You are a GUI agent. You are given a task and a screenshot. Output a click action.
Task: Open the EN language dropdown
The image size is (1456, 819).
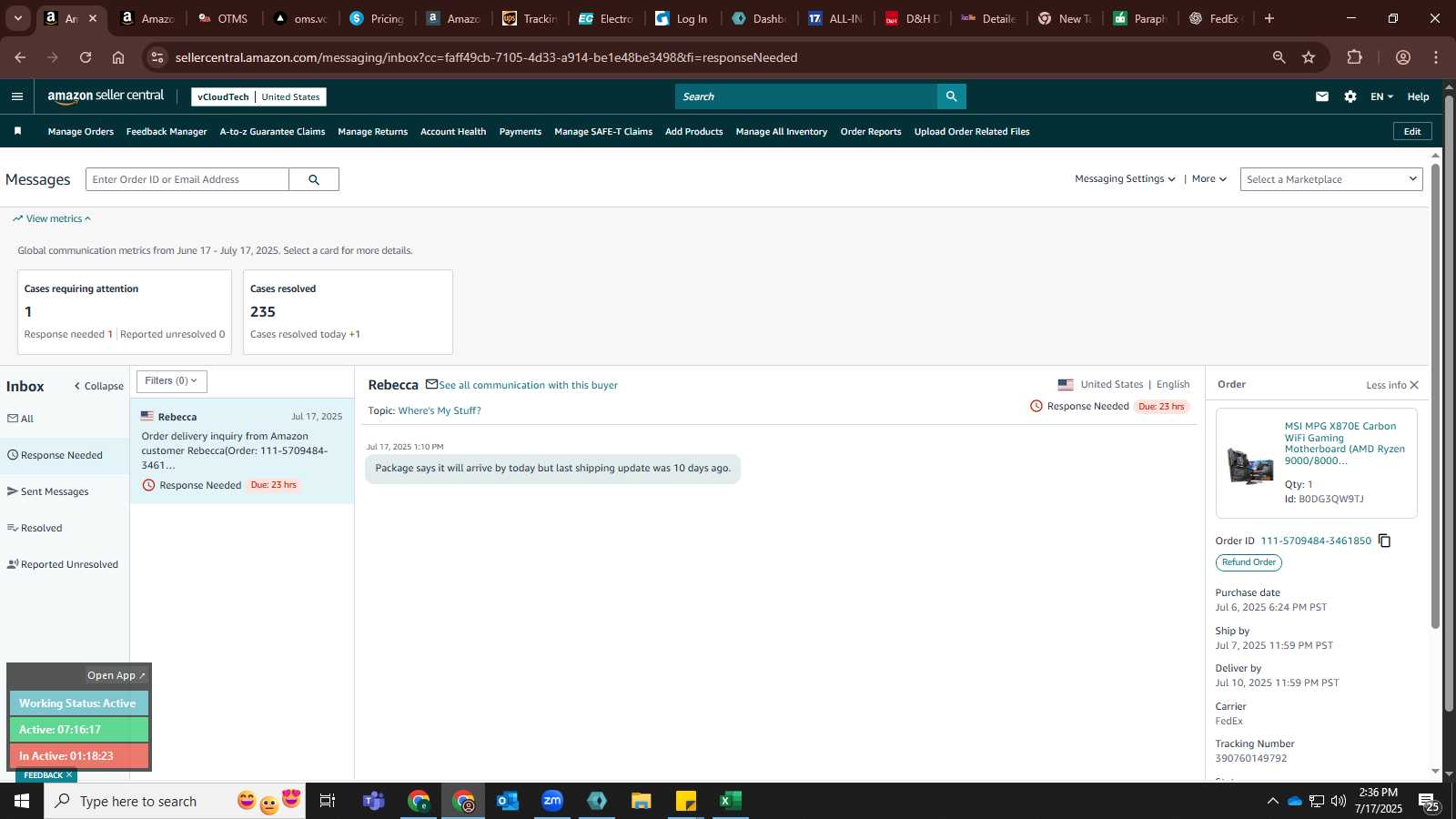[x=1381, y=96]
